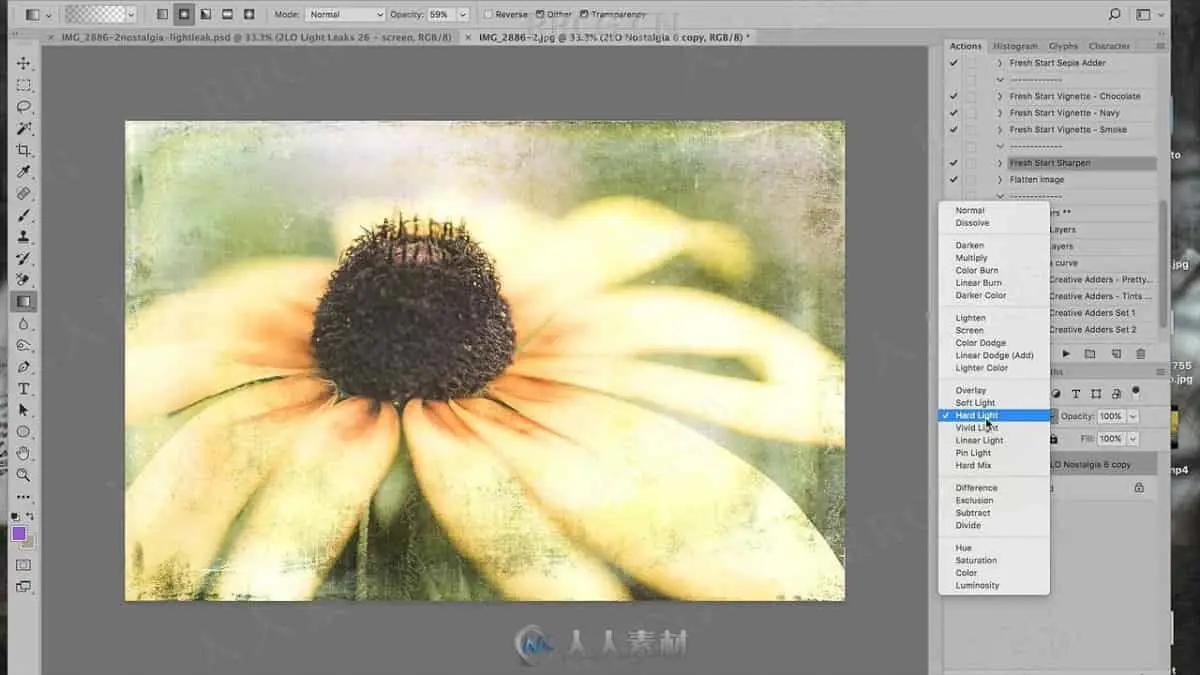Delete action using the trash icon
Image resolution: width=1200 pixels, height=675 pixels.
(1141, 353)
